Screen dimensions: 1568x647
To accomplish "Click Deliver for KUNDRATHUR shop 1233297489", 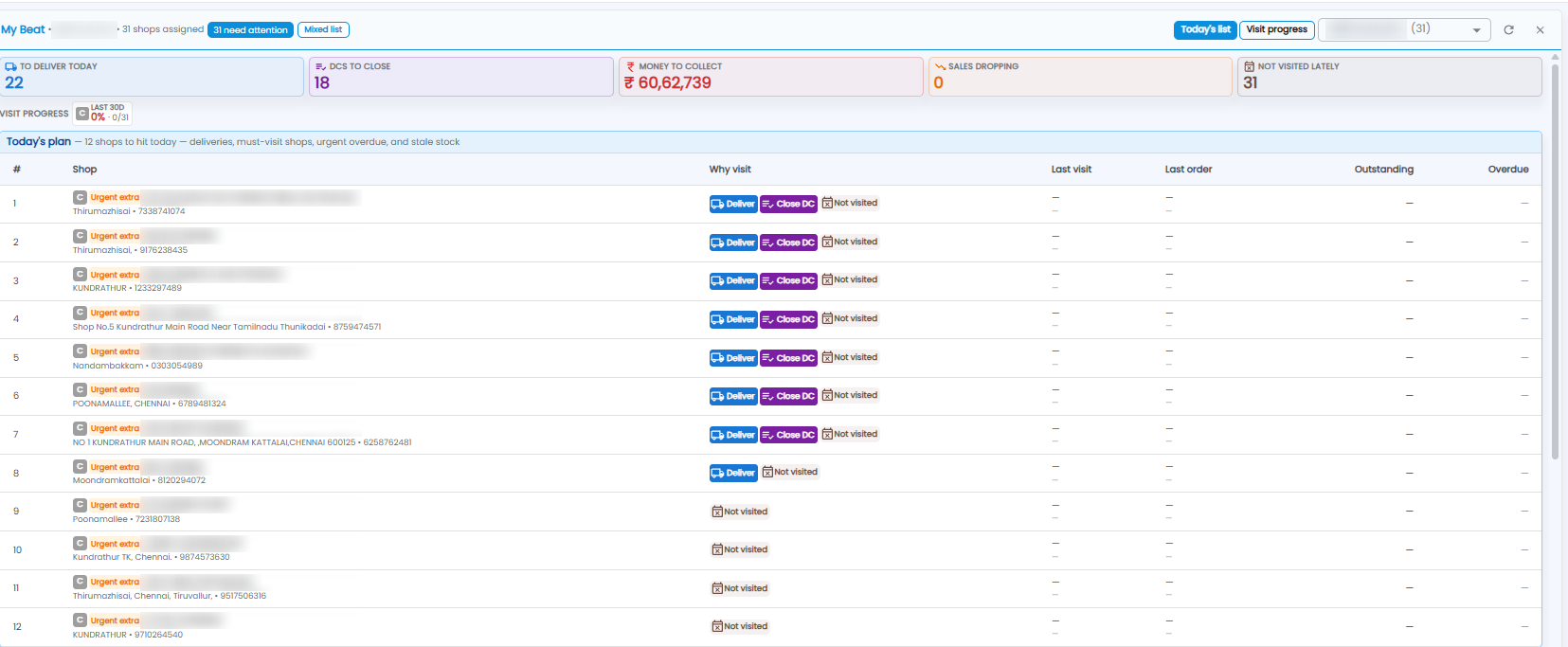I will (733, 280).
